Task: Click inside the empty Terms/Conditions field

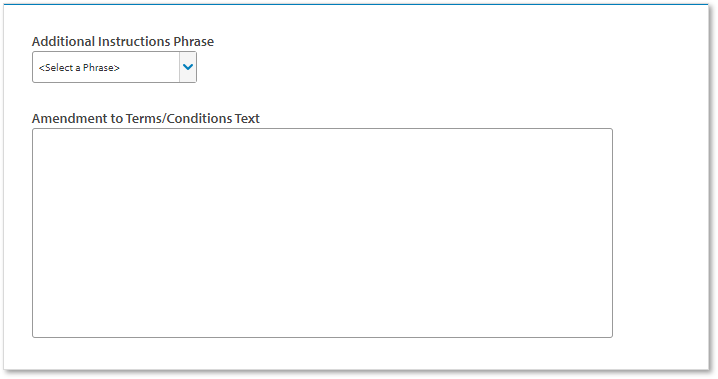Action: pos(322,233)
